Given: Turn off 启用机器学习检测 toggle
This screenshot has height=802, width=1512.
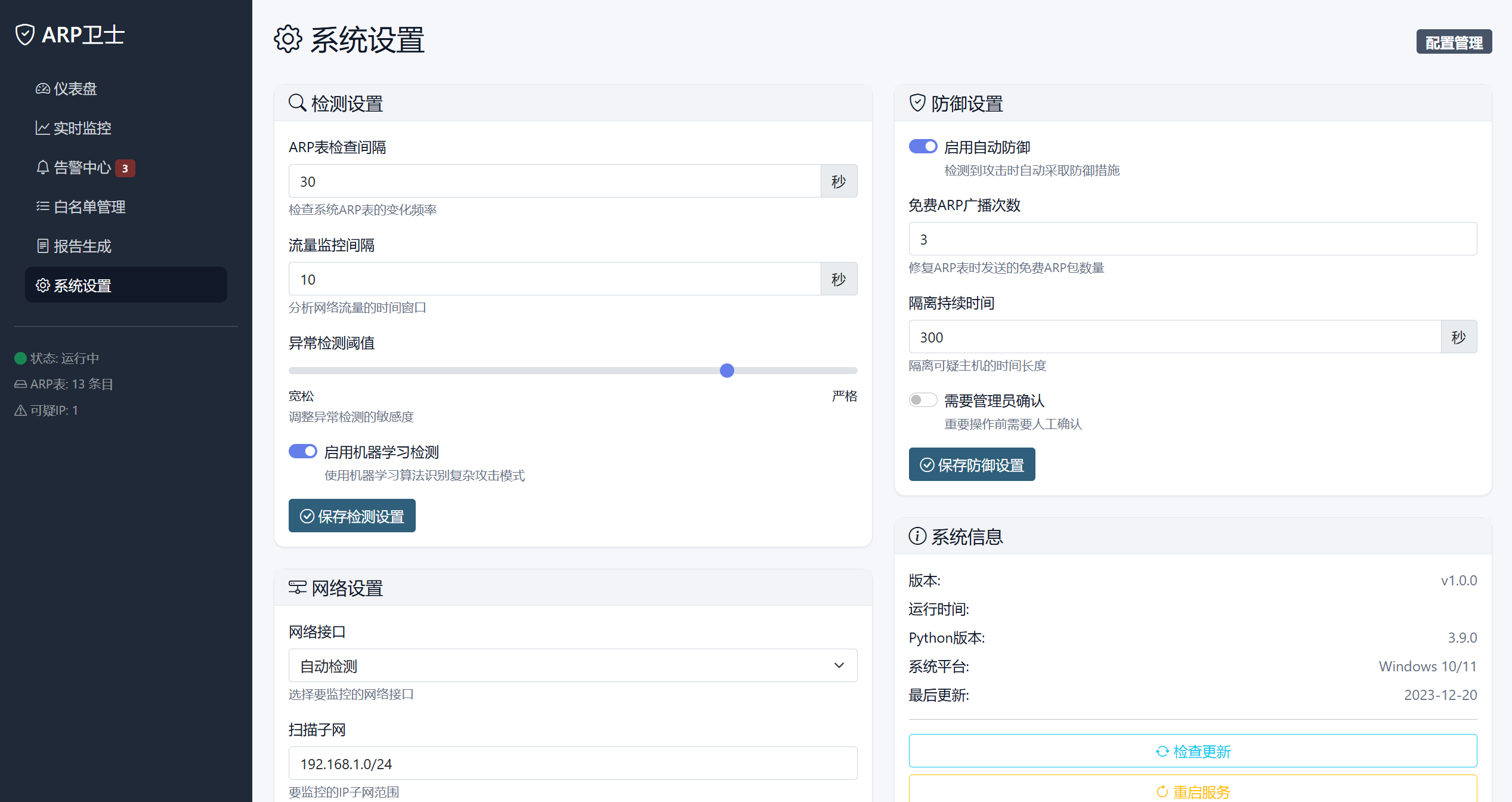Looking at the screenshot, I should coord(303,452).
